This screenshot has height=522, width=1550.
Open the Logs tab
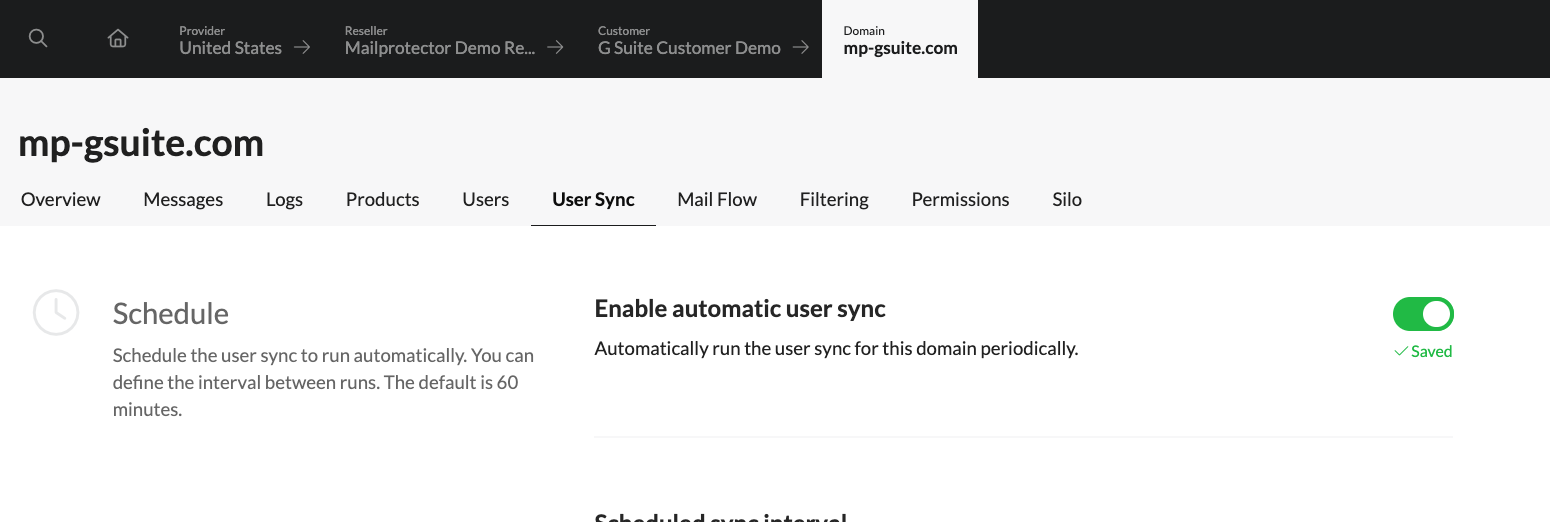[x=284, y=199]
